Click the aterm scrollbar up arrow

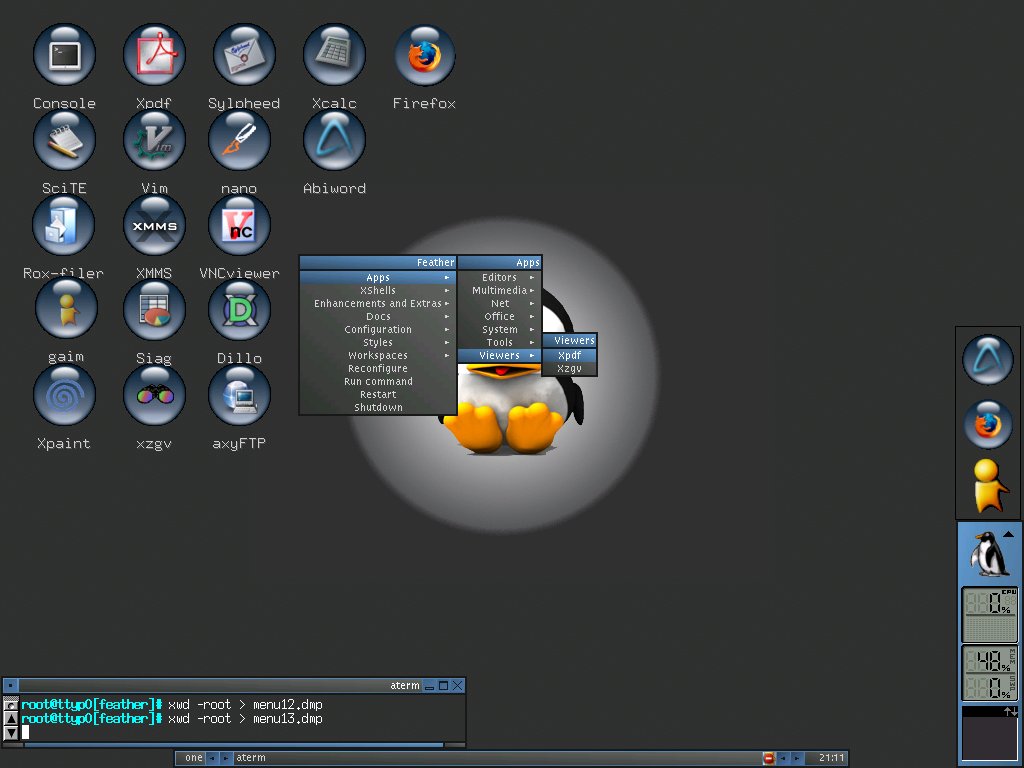pyautogui.click(x=11, y=718)
